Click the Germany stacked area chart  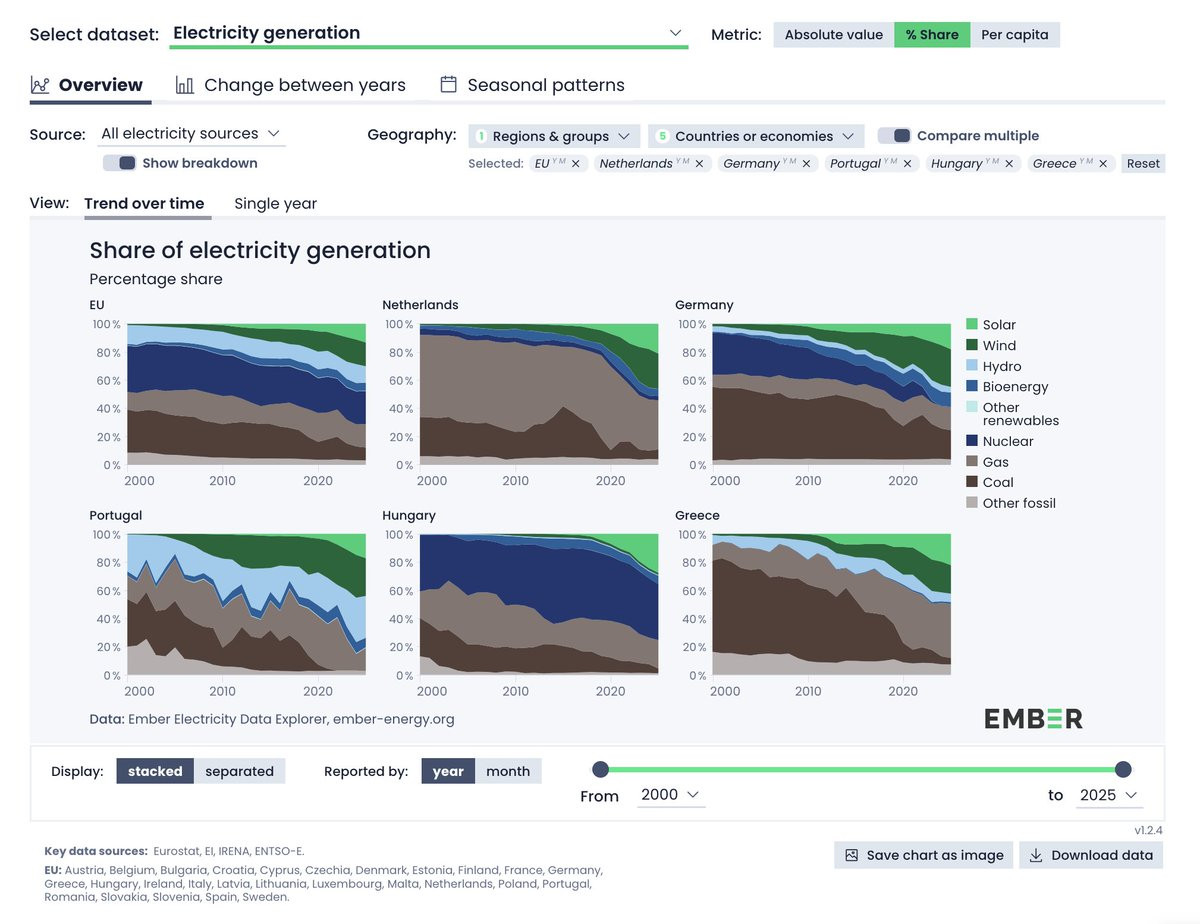(831, 394)
